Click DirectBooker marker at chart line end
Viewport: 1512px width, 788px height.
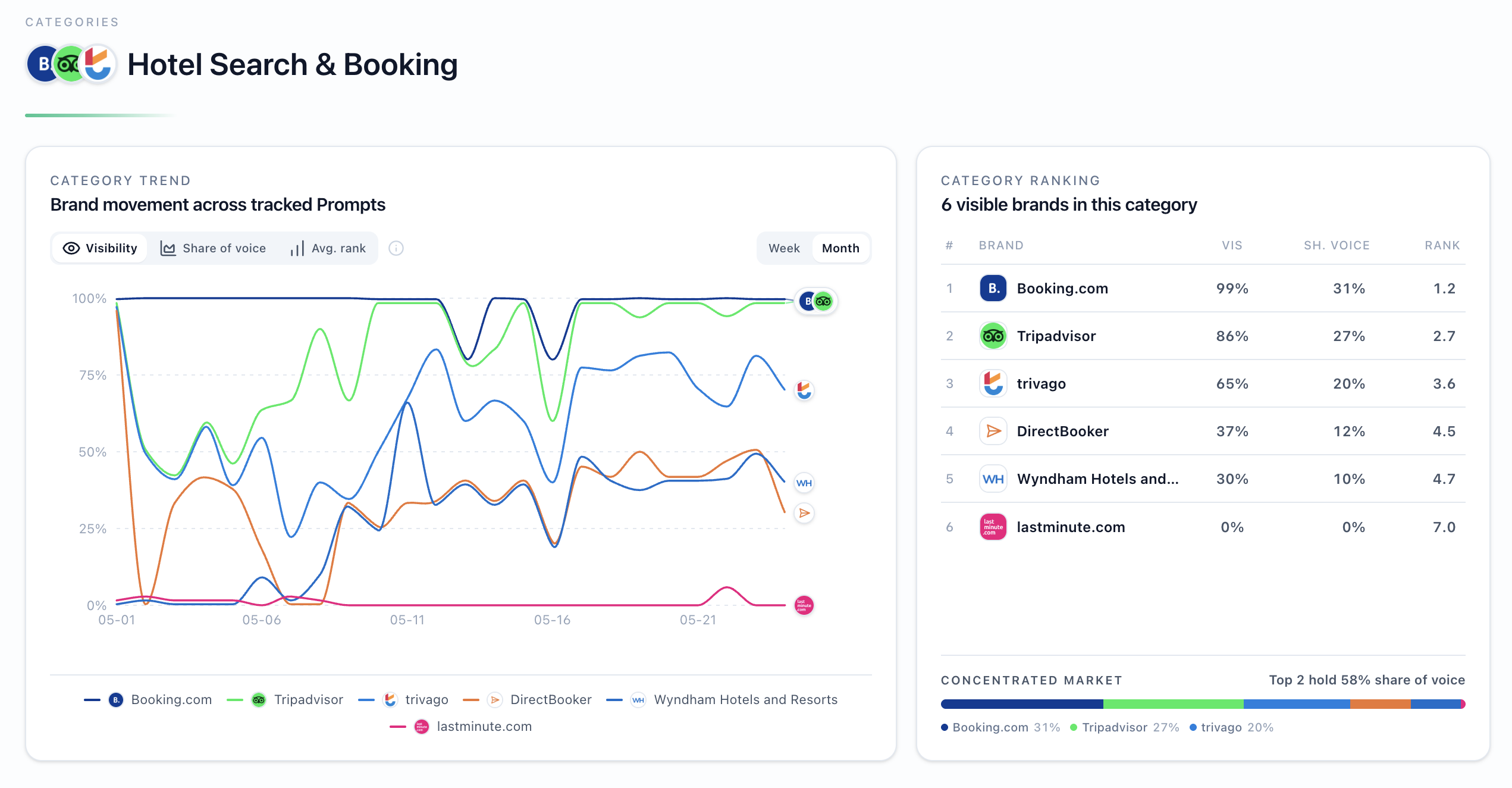click(804, 513)
